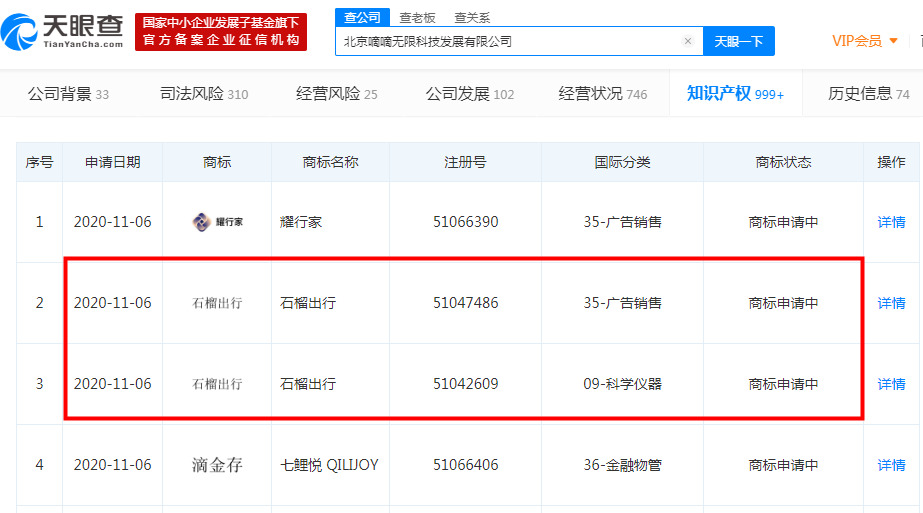The height and width of the screenshot is (513, 923).
Task: Switch to the 查关系 search tab
Action: point(472,18)
